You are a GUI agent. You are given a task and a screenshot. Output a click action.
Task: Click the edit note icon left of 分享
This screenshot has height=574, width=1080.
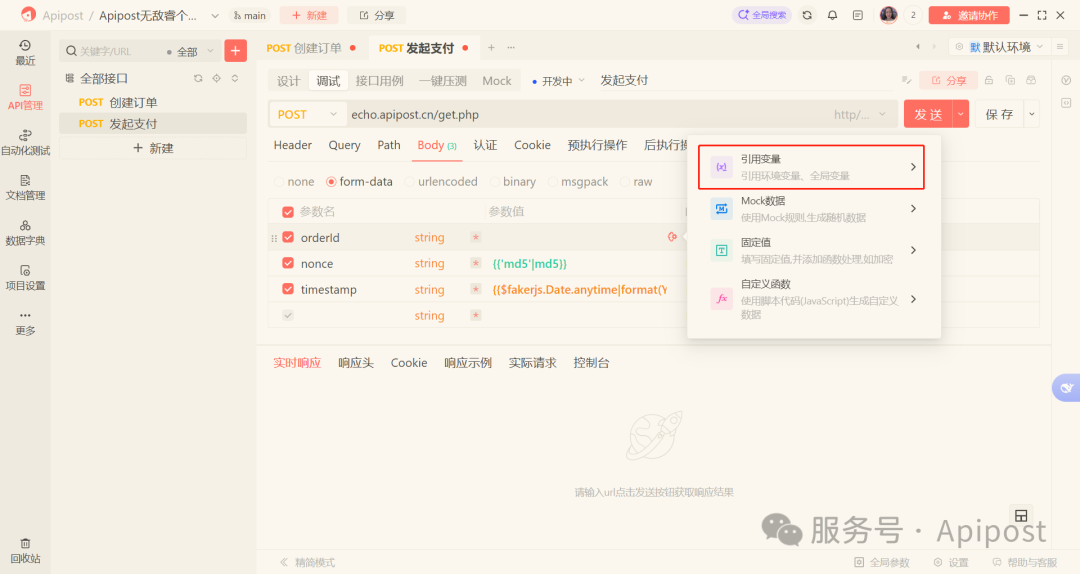[906, 80]
